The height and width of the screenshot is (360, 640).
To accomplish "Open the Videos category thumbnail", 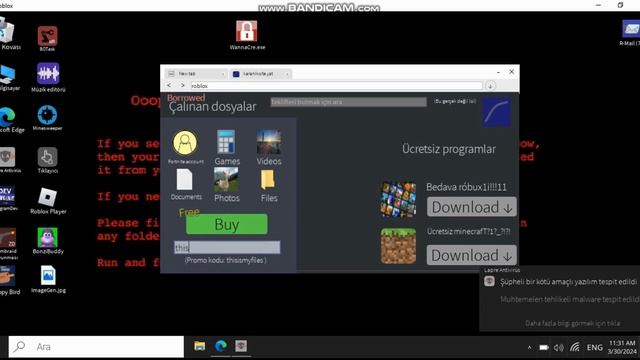I will 269,142.
